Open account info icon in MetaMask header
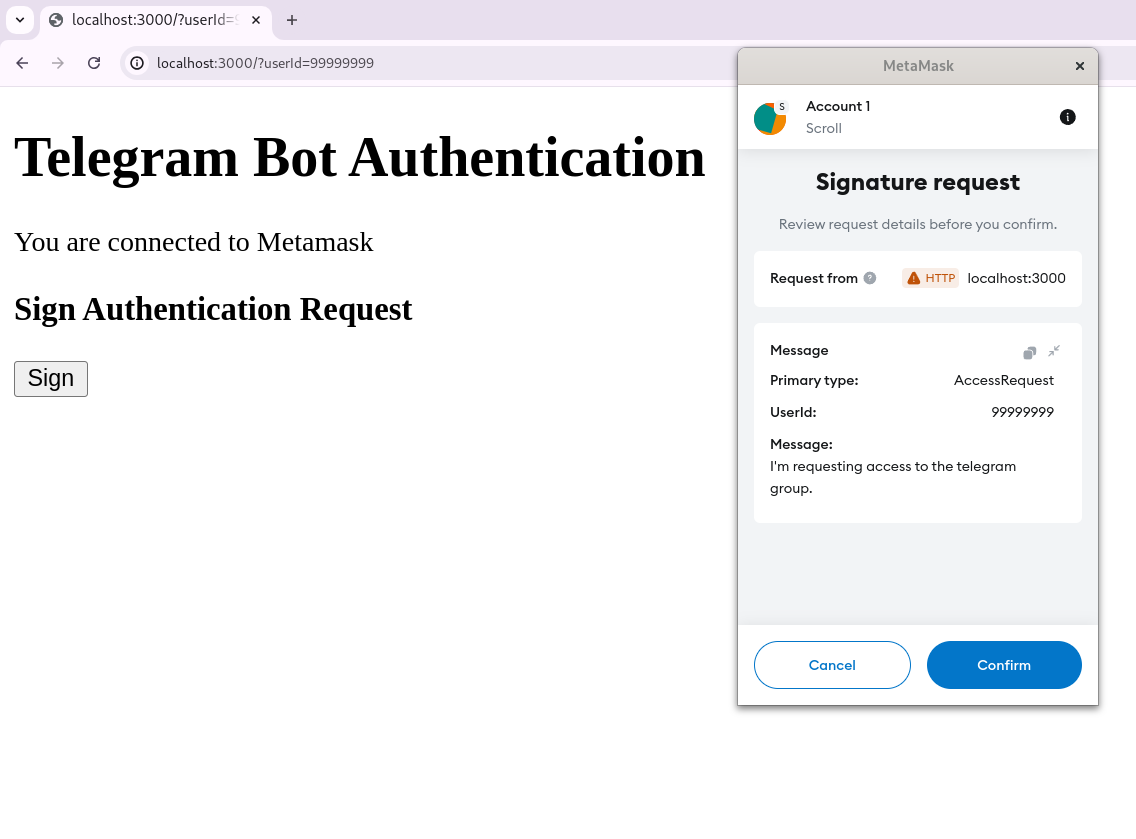Screen dimensions: 1136x839 coord(1067,117)
